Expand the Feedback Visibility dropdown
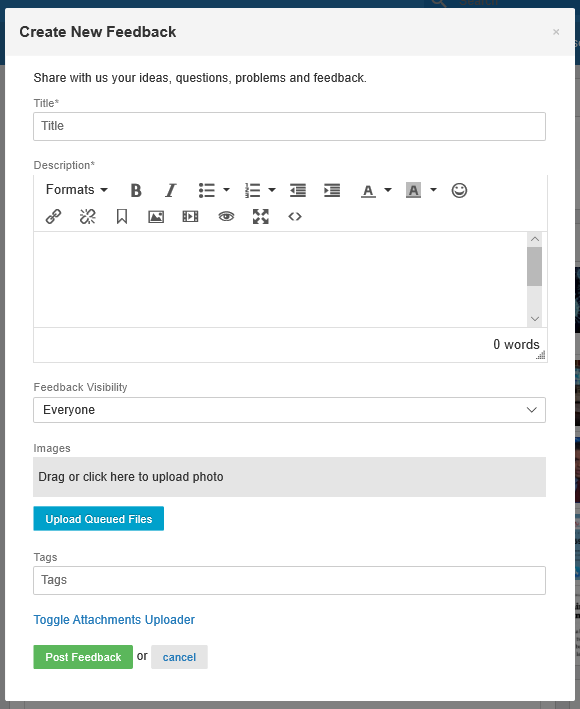 [x=289, y=410]
